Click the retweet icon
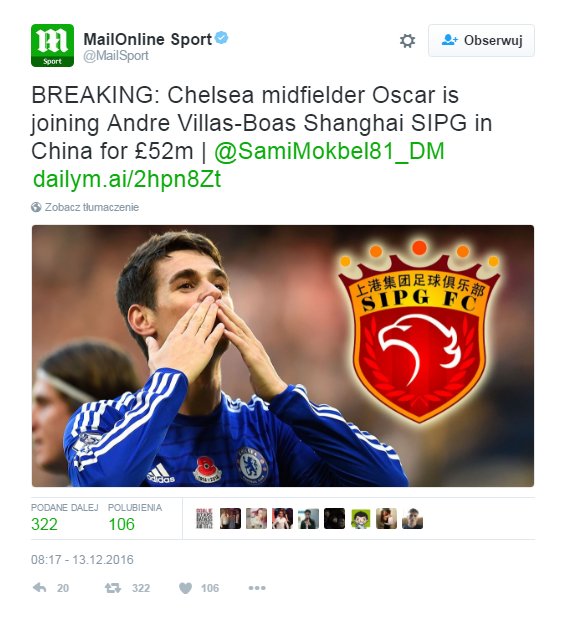The height and width of the screenshot is (624, 568). point(113,588)
